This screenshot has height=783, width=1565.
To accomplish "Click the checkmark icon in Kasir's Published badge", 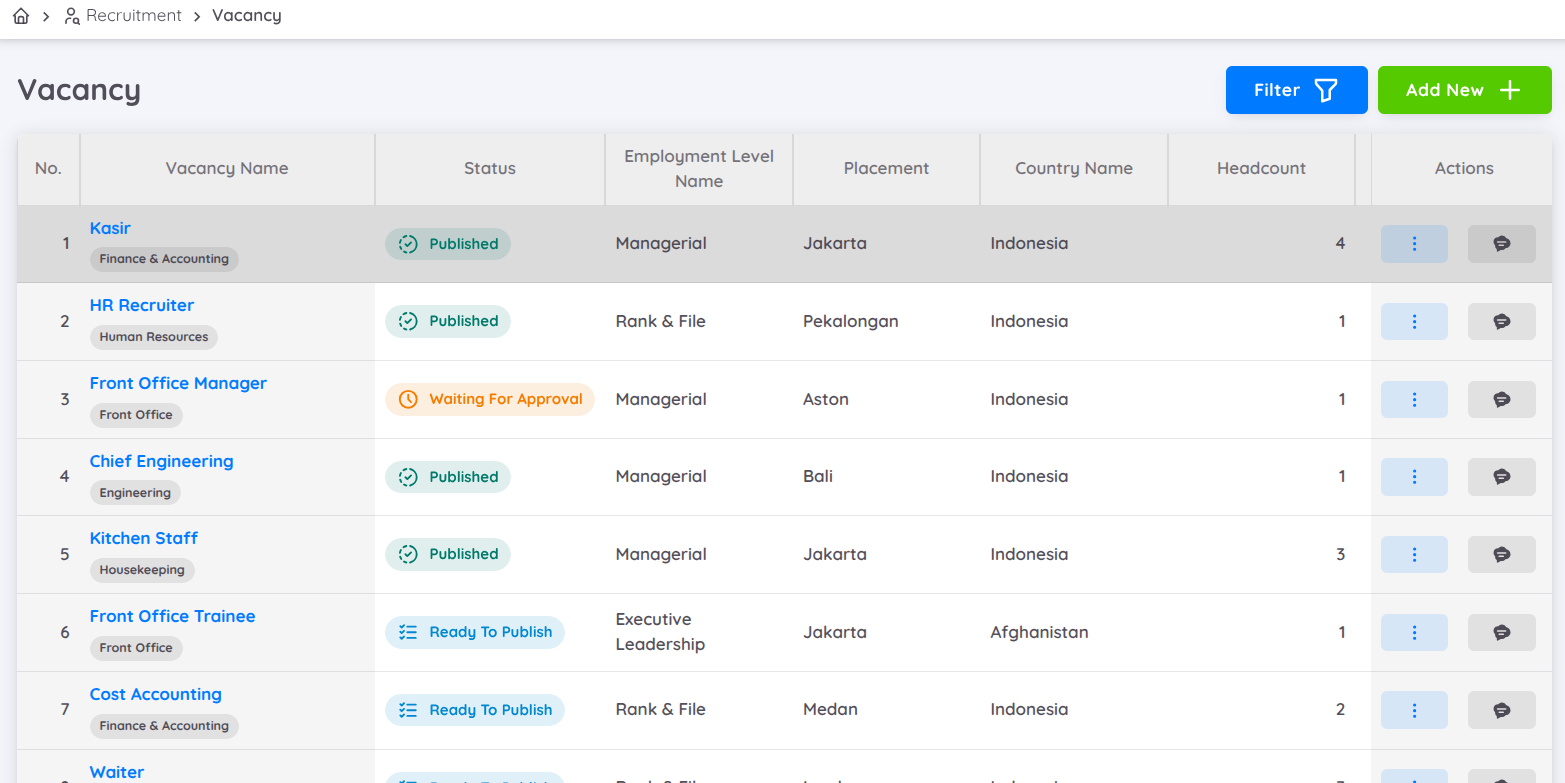I will 407,243.
